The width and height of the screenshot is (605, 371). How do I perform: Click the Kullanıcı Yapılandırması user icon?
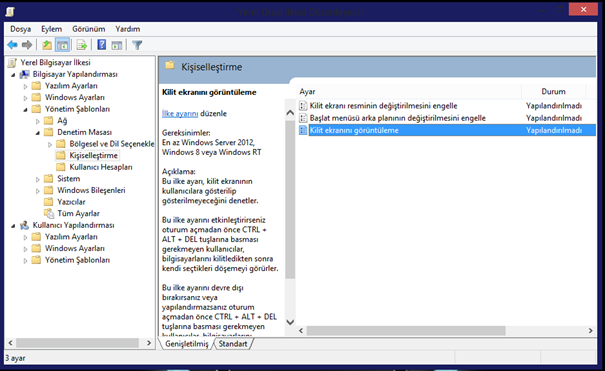(x=25, y=225)
